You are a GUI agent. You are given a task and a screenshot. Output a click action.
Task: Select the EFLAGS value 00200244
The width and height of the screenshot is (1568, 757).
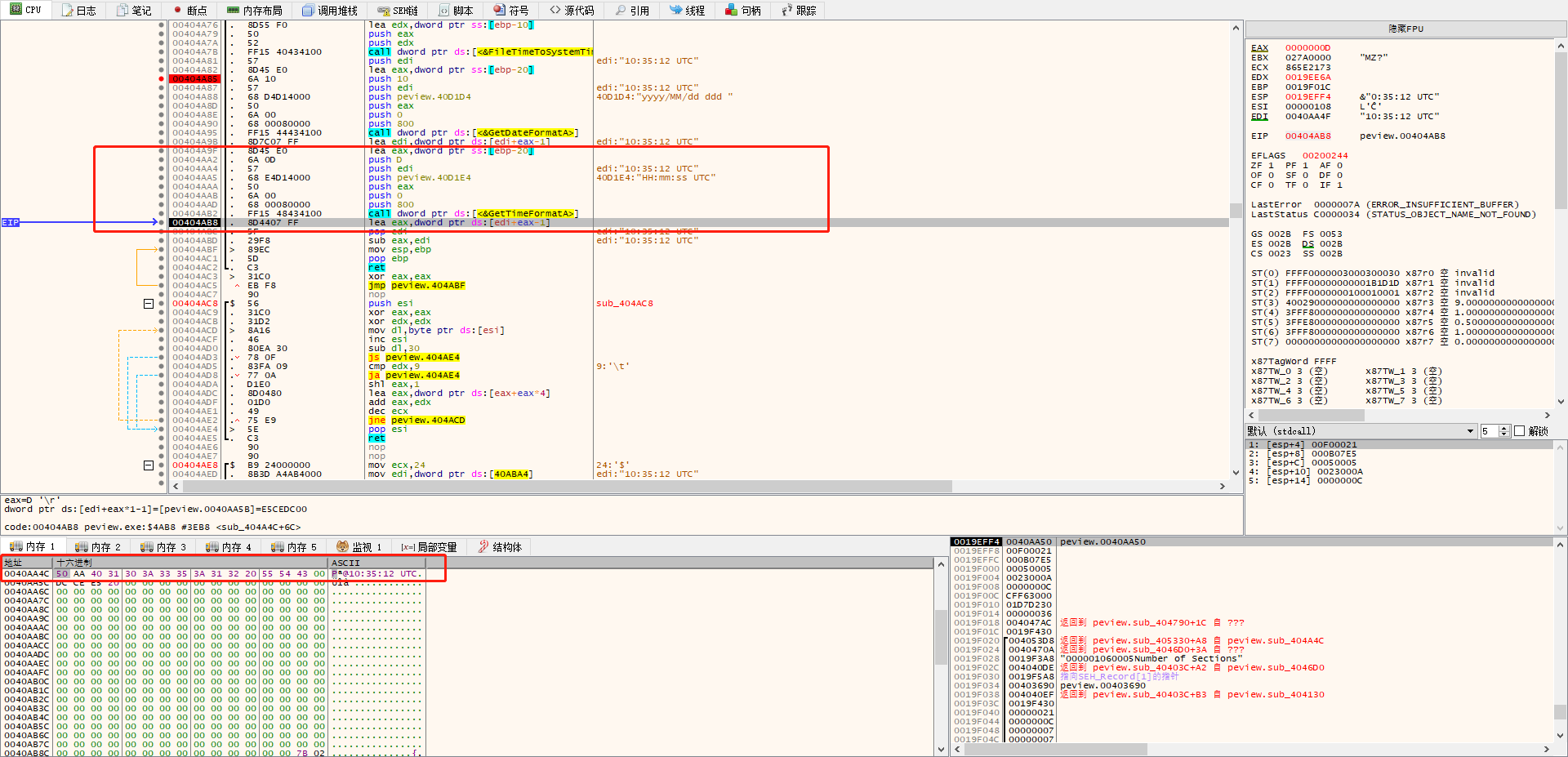(1325, 155)
